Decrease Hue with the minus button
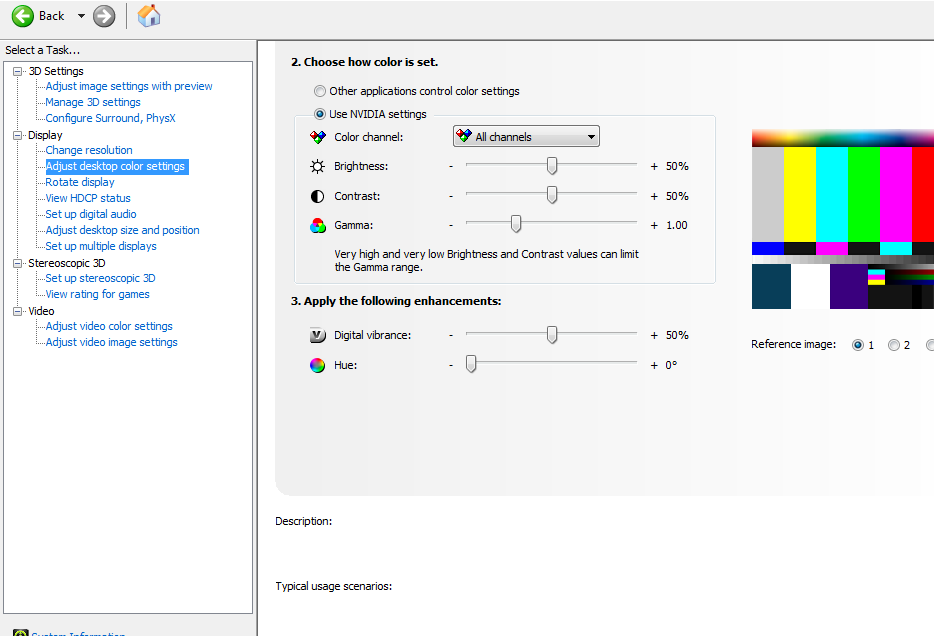The image size is (934, 636). click(x=451, y=365)
